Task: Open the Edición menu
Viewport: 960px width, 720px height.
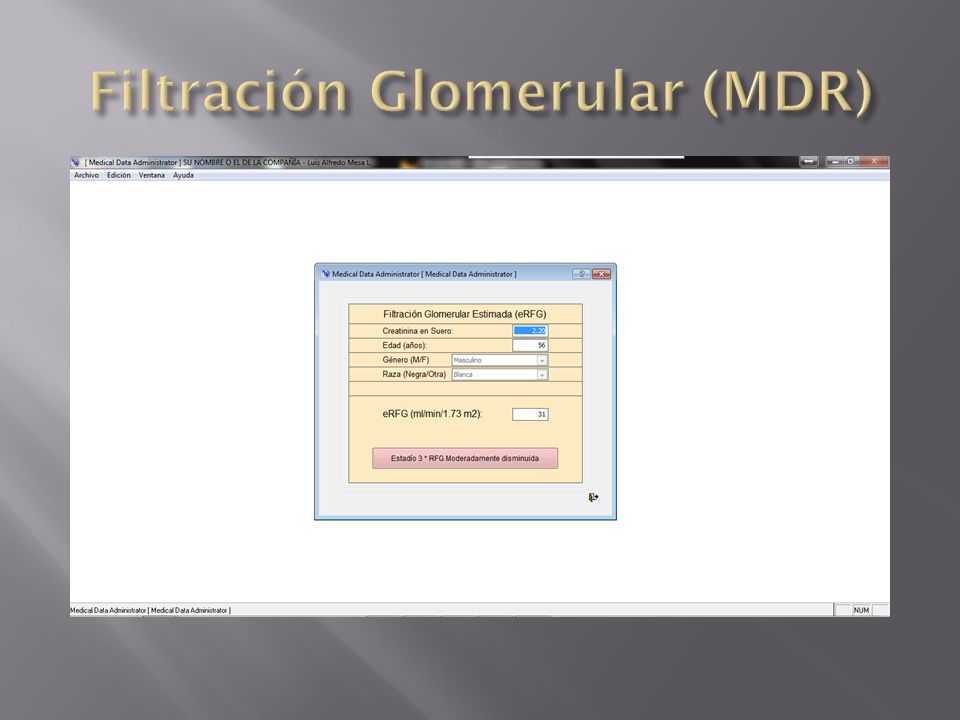Action: 118,175
